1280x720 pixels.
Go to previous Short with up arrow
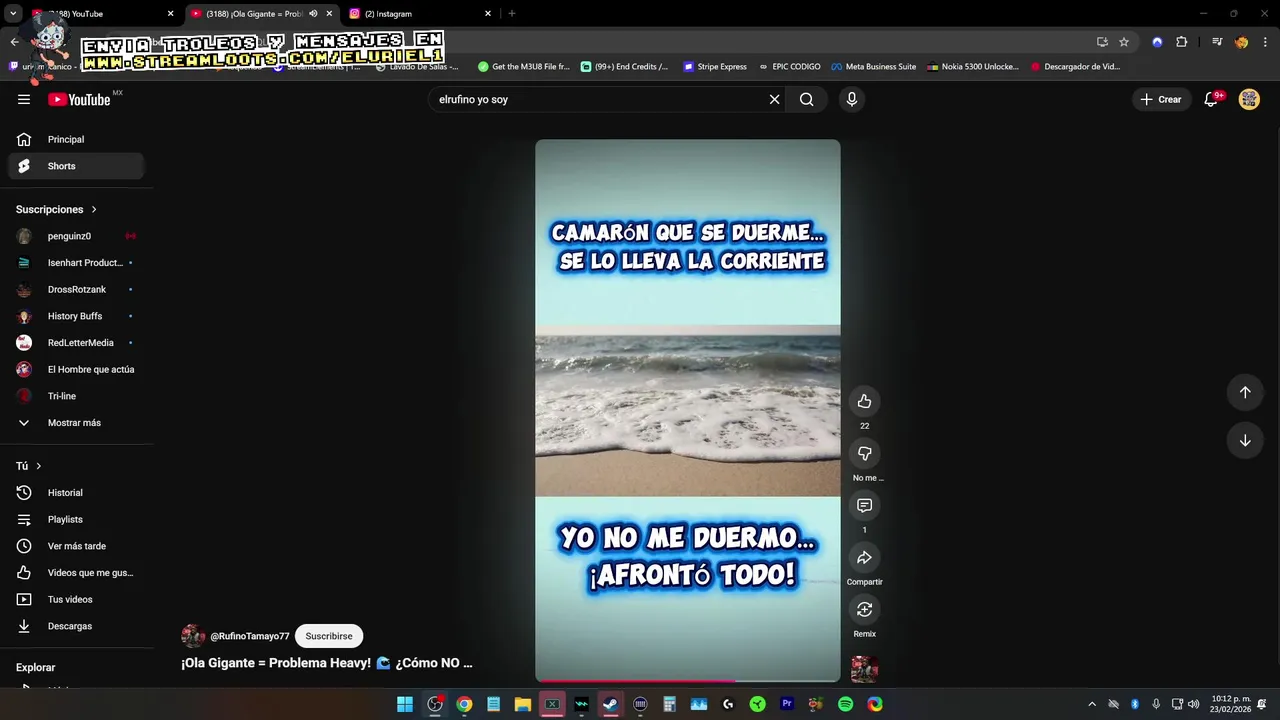coord(1245,392)
